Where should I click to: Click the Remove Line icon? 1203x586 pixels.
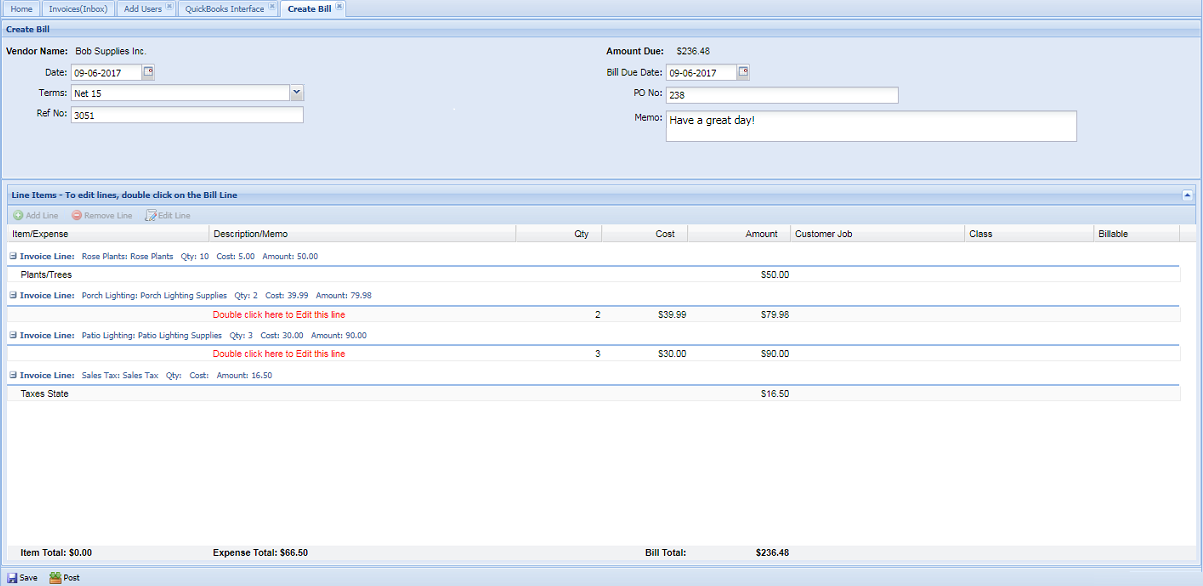point(77,215)
